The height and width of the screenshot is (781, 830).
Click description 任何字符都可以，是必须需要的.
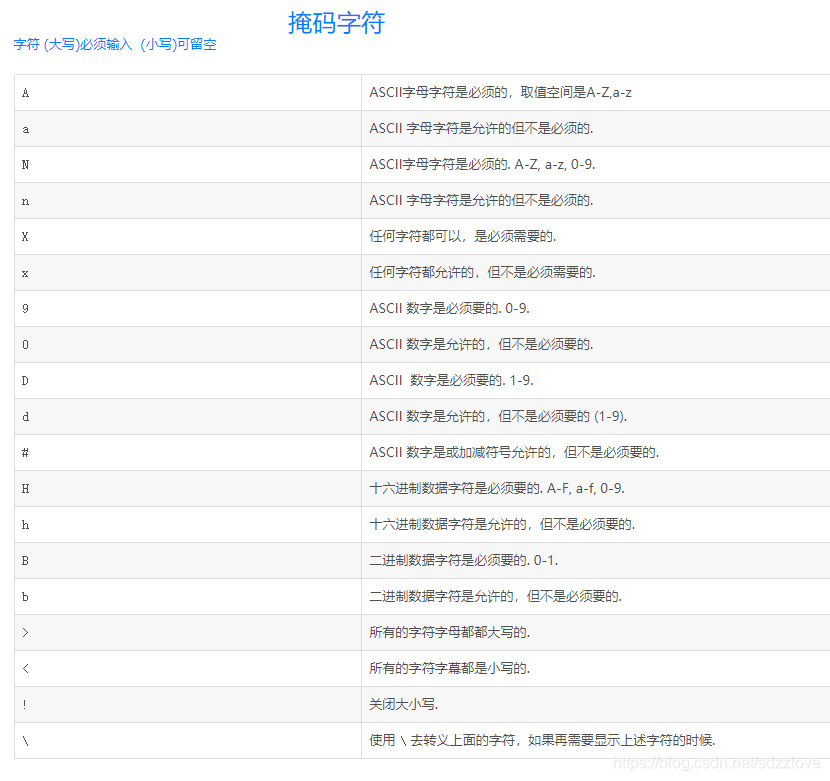(463, 237)
